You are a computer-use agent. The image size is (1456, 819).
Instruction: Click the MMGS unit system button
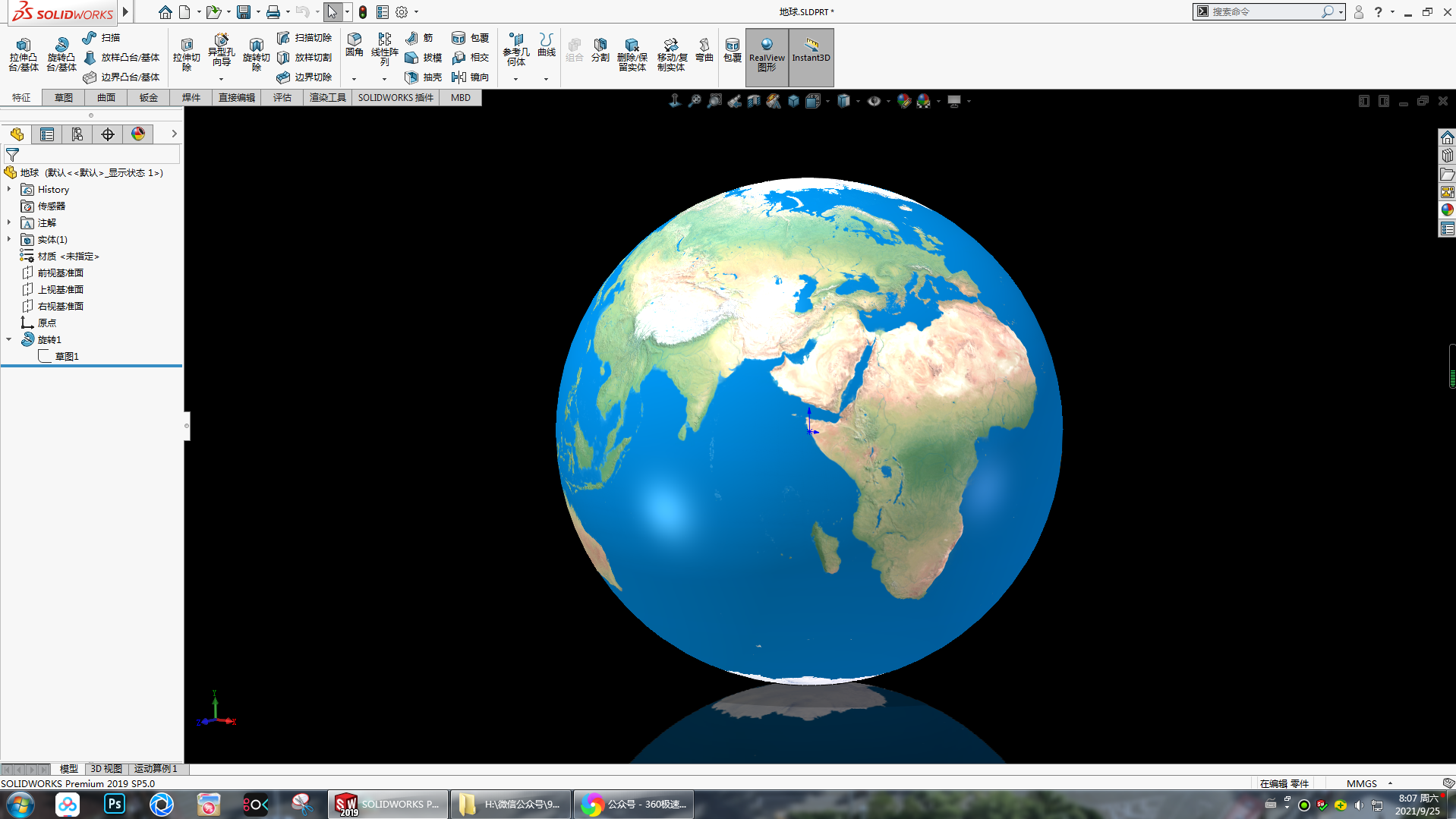(x=1362, y=783)
